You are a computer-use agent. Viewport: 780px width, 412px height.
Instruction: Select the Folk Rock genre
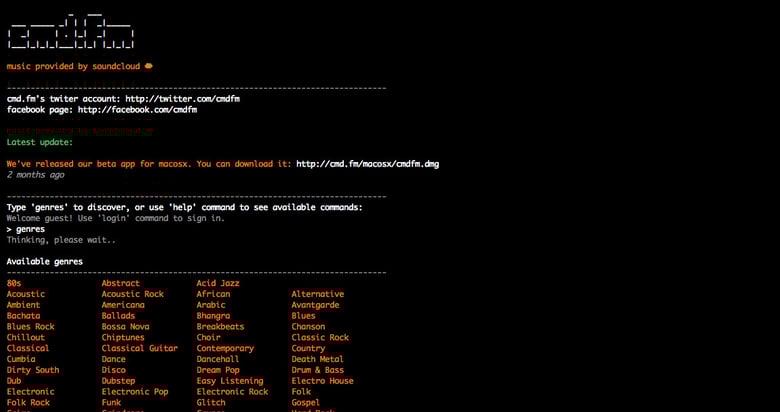pyautogui.click(x=28, y=403)
